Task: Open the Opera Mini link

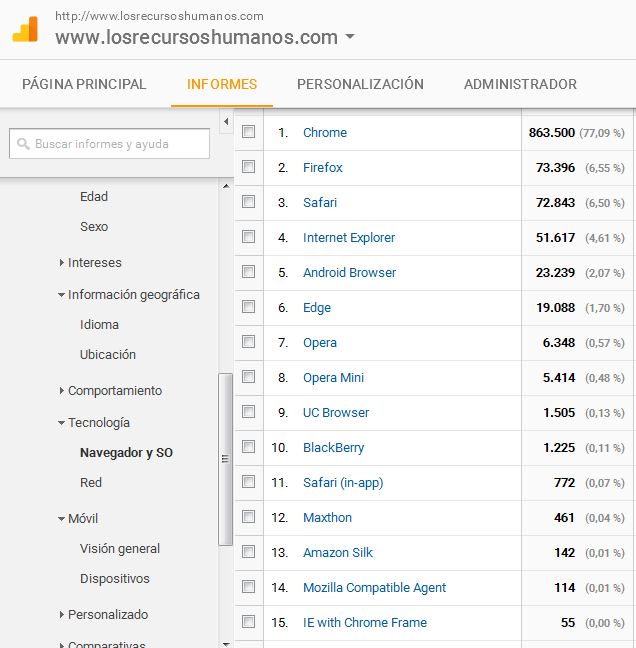Action: click(333, 378)
